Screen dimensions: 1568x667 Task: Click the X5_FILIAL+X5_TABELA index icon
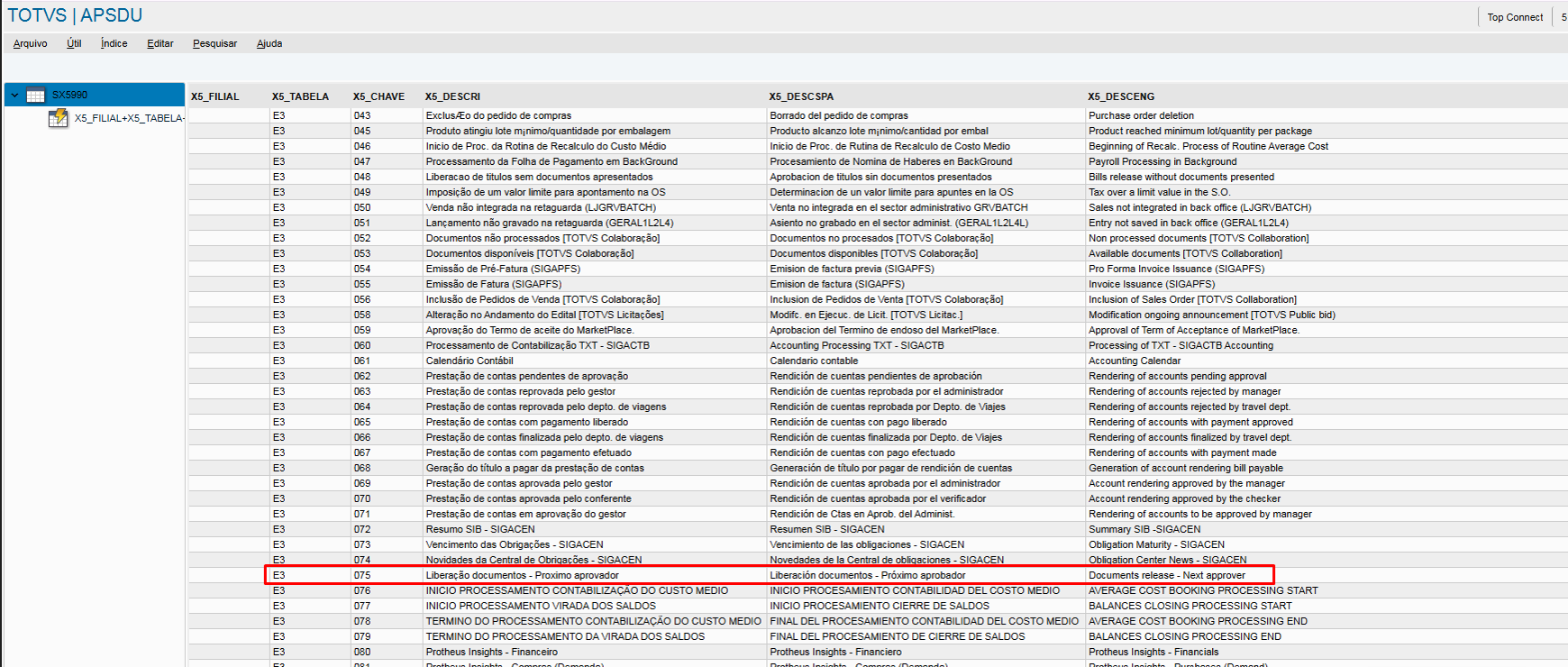59,118
